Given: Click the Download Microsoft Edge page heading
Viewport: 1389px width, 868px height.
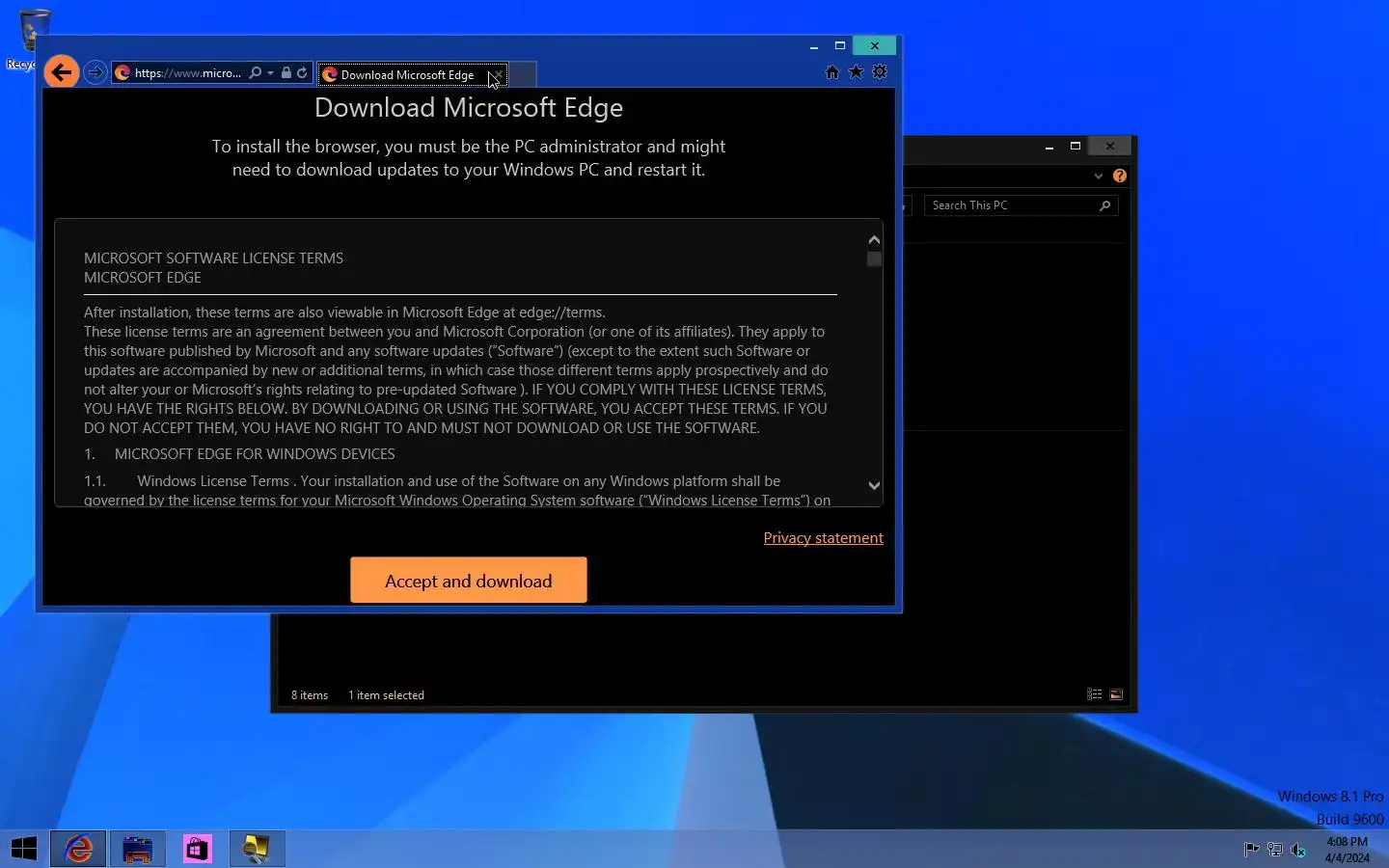Looking at the screenshot, I should [x=469, y=107].
